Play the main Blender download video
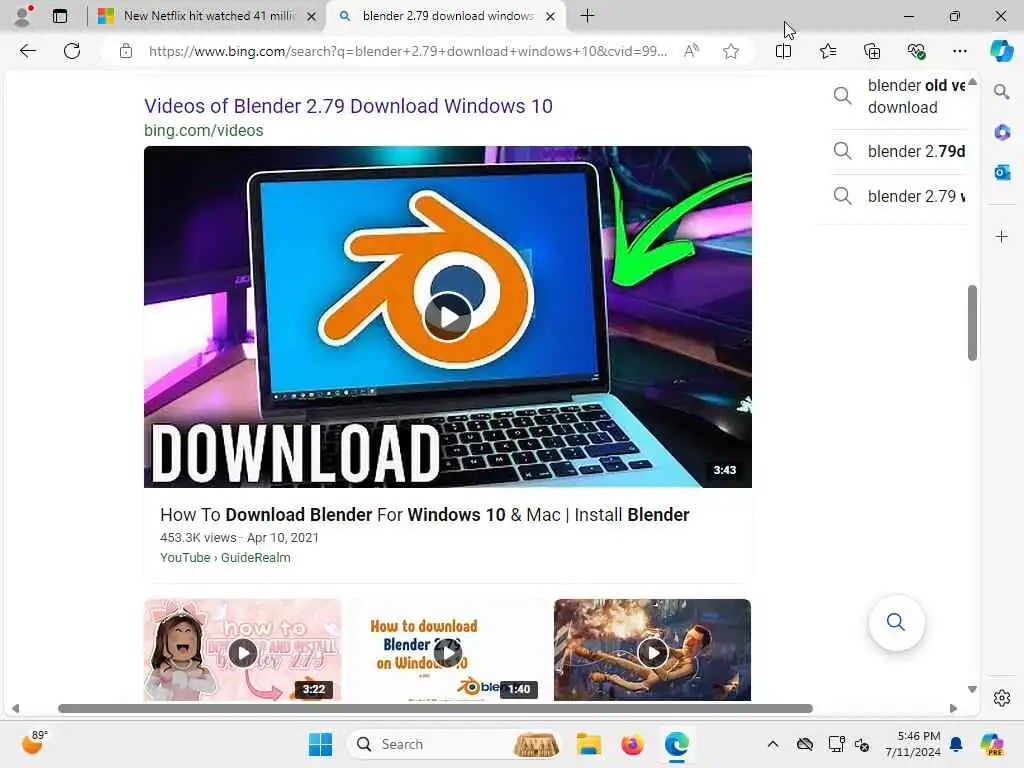Image resolution: width=1024 pixels, height=768 pixels. tap(447, 317)
